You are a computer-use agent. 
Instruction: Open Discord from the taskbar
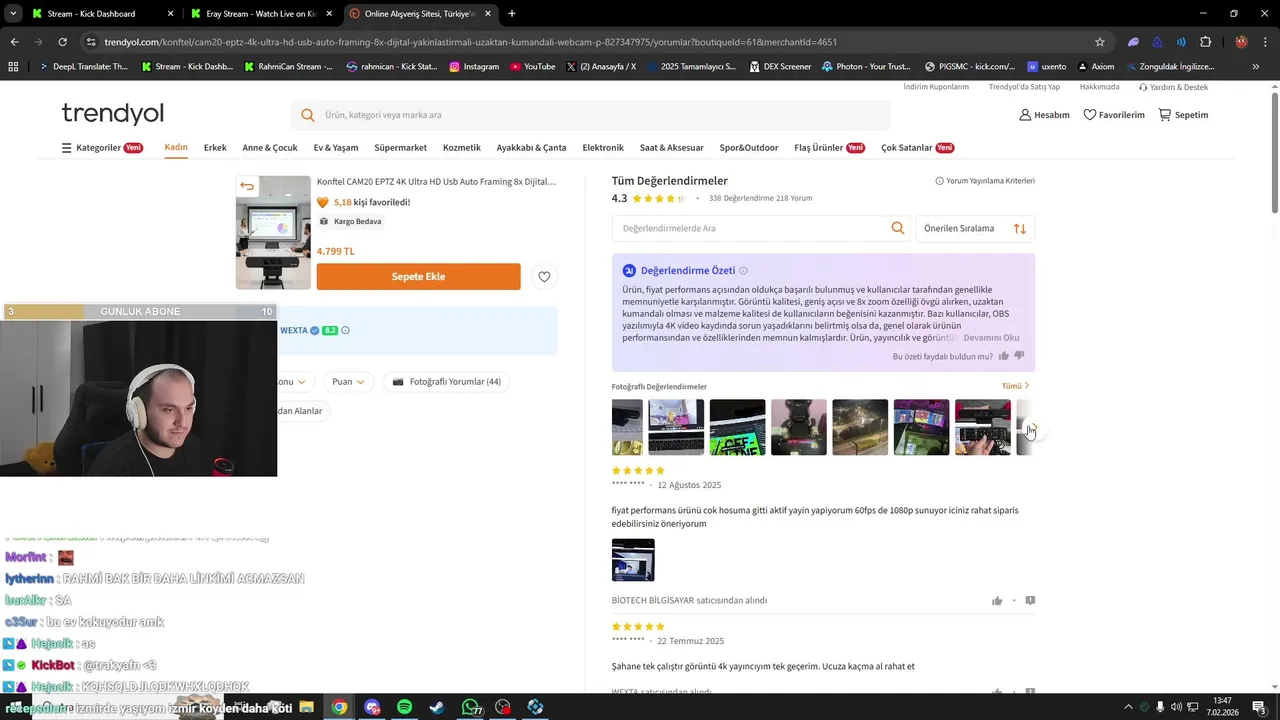coord(372,707)
